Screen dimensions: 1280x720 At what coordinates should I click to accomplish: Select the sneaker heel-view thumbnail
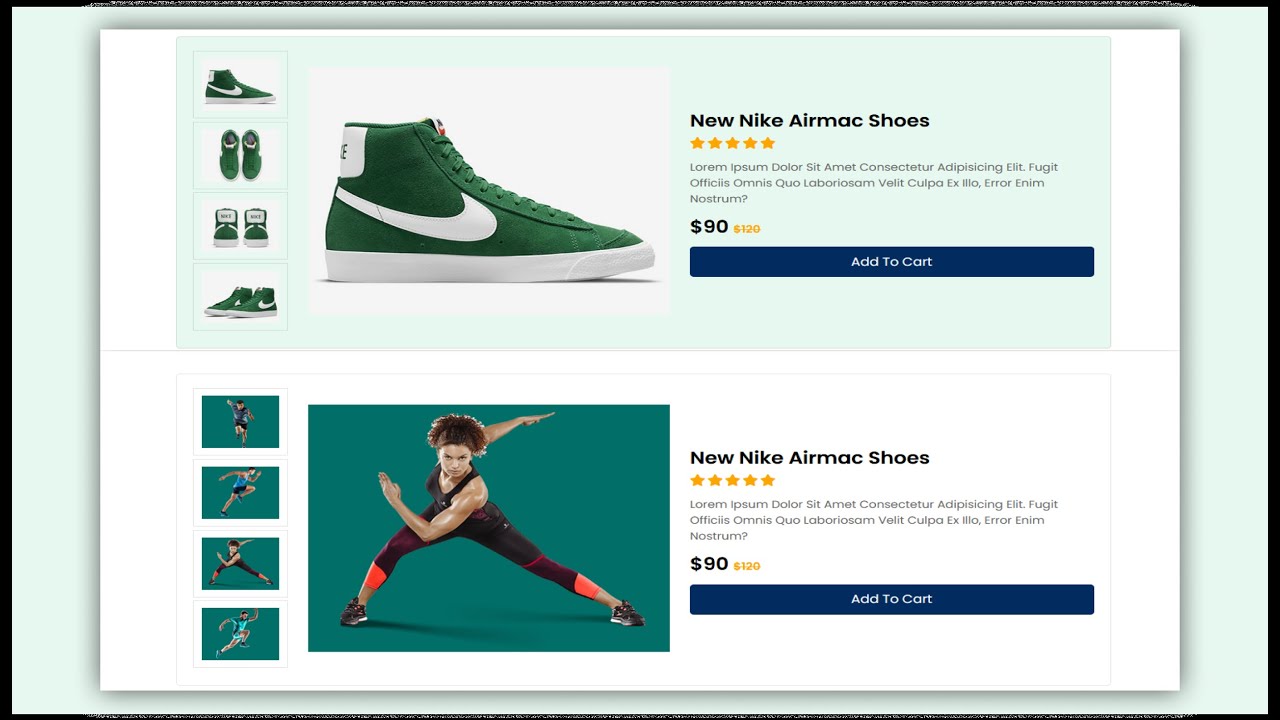click(x=240, y=227)
